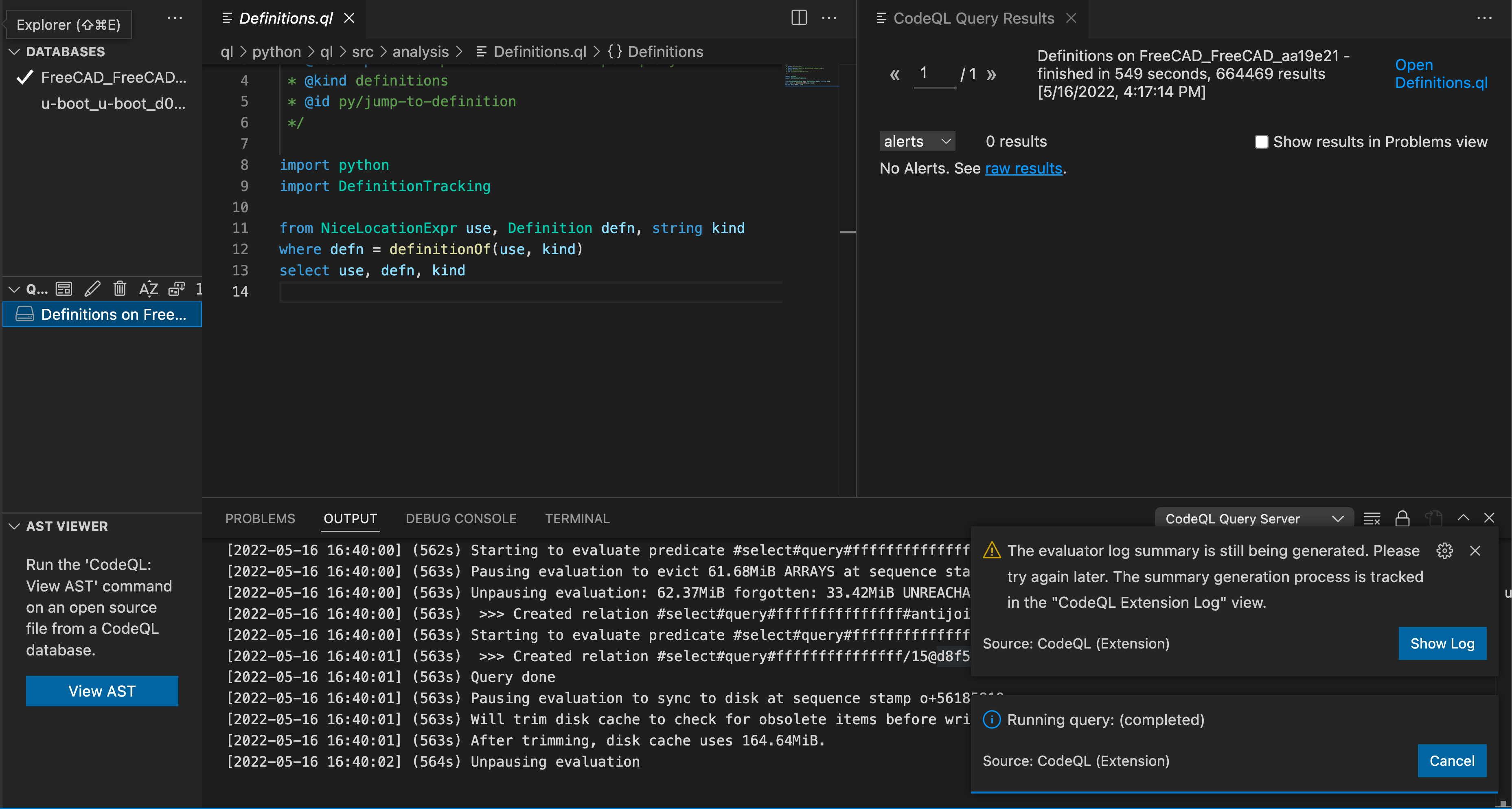
Task: Click the pencil rename icon in query history
Action: (x=92, y=288)
